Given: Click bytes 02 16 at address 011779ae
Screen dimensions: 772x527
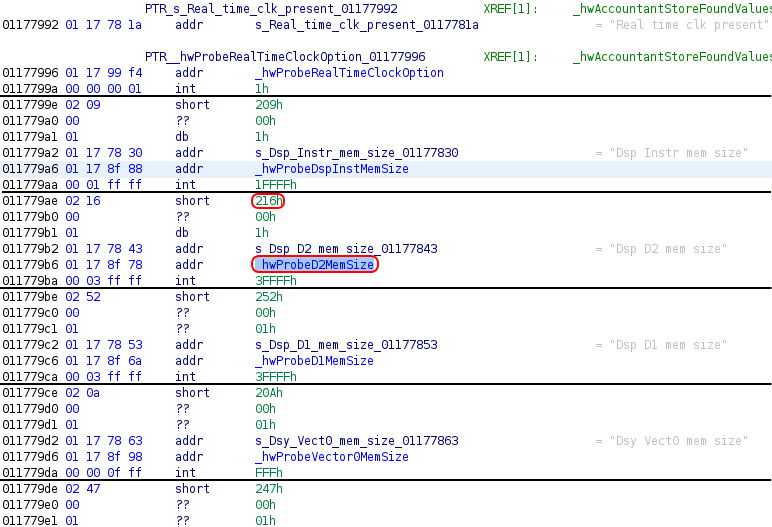Looking at the screenshot, I should (83, 200).
